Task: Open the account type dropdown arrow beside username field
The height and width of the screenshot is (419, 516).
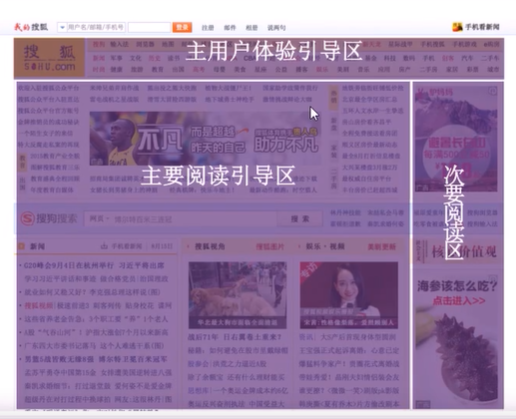Action: (62, 27)
